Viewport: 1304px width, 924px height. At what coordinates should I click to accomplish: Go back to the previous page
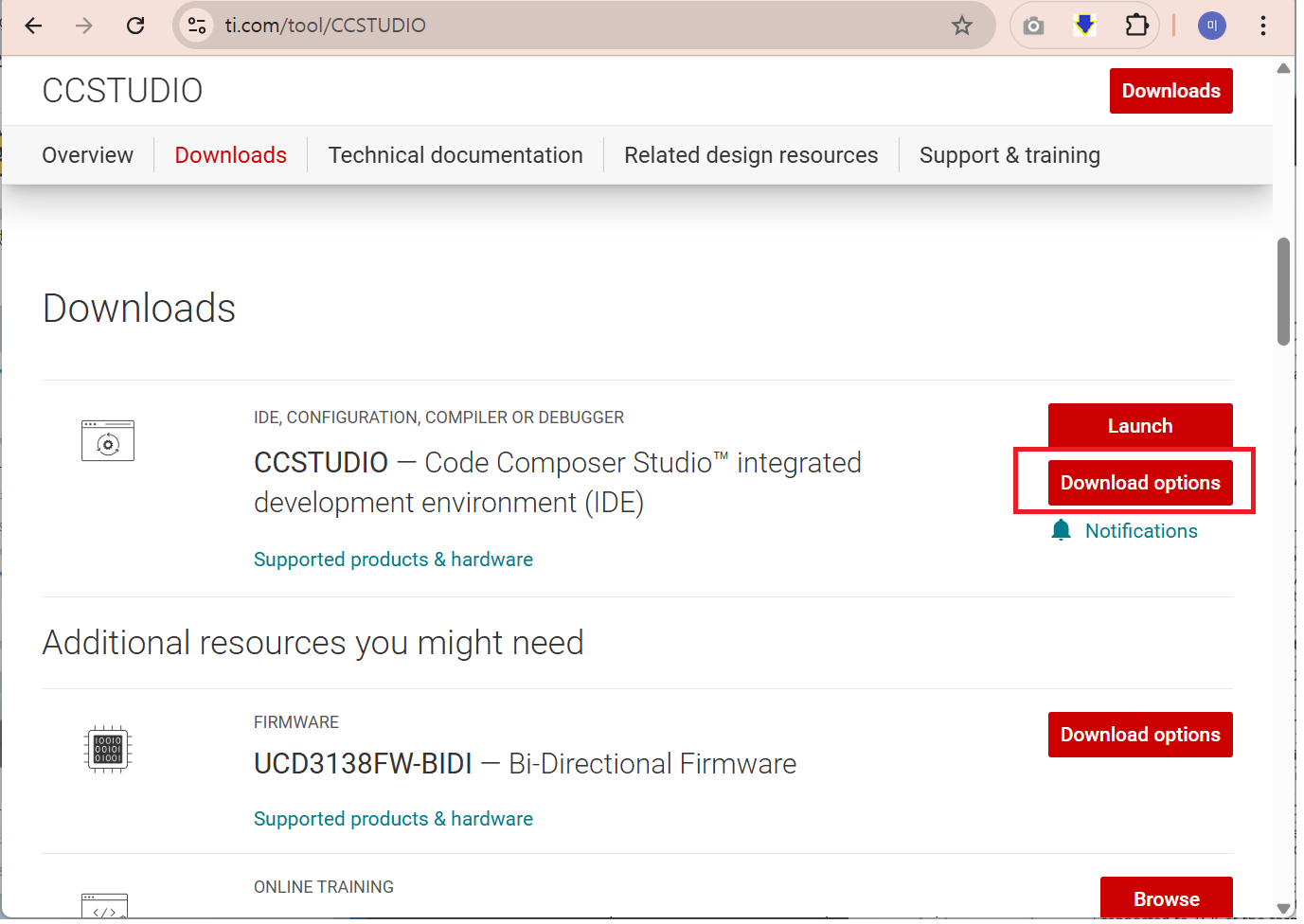(x=34, y=26)
